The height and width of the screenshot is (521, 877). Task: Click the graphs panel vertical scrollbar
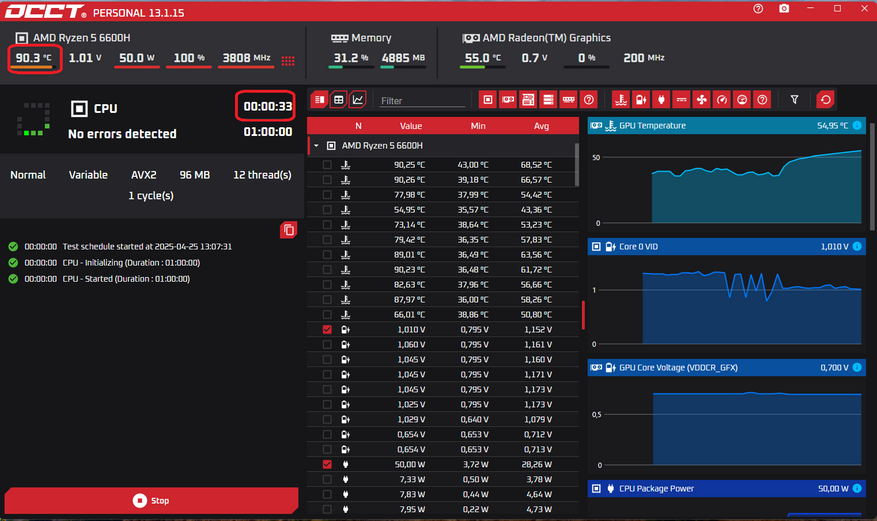point(872,176)
